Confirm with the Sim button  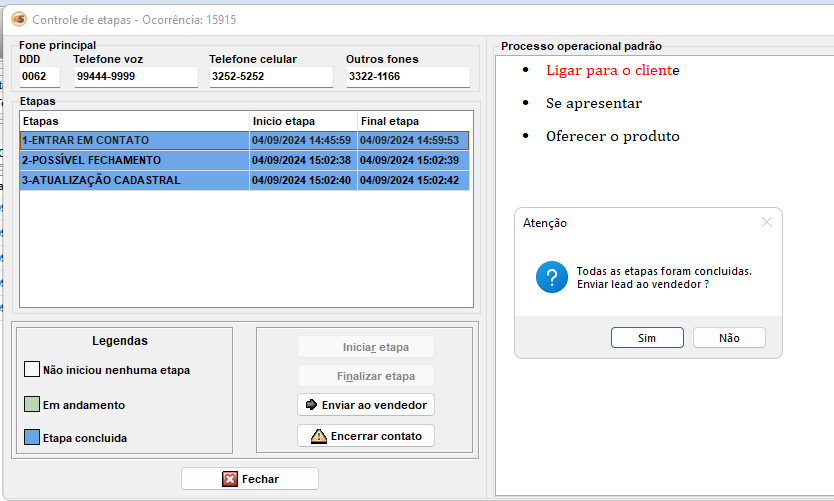coord(647,338)
